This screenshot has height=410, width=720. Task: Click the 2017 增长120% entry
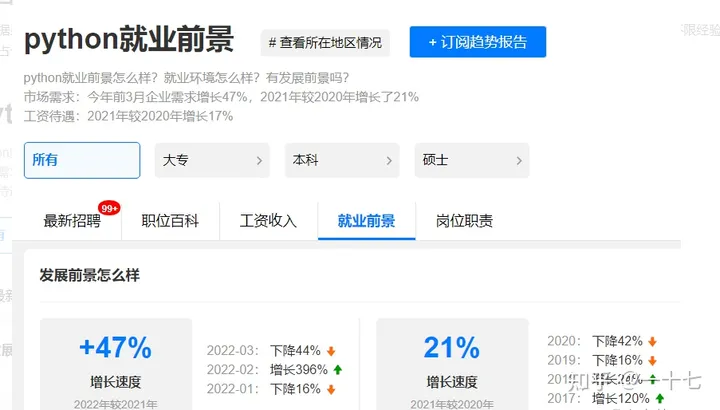pos(606,398)
